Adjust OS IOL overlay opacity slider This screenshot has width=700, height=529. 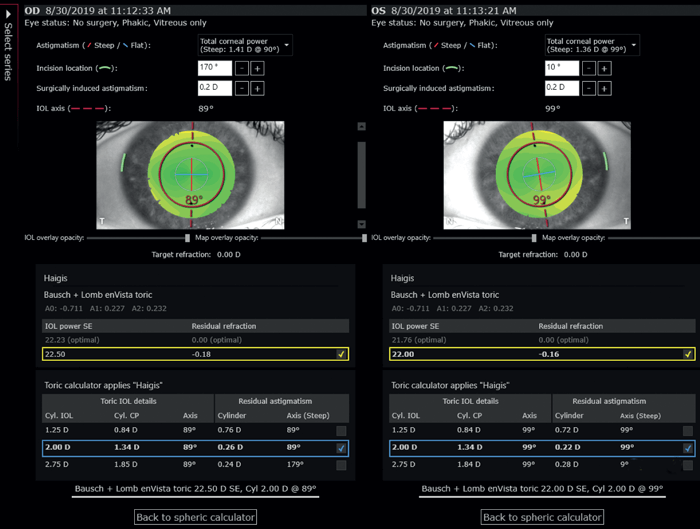534,238
